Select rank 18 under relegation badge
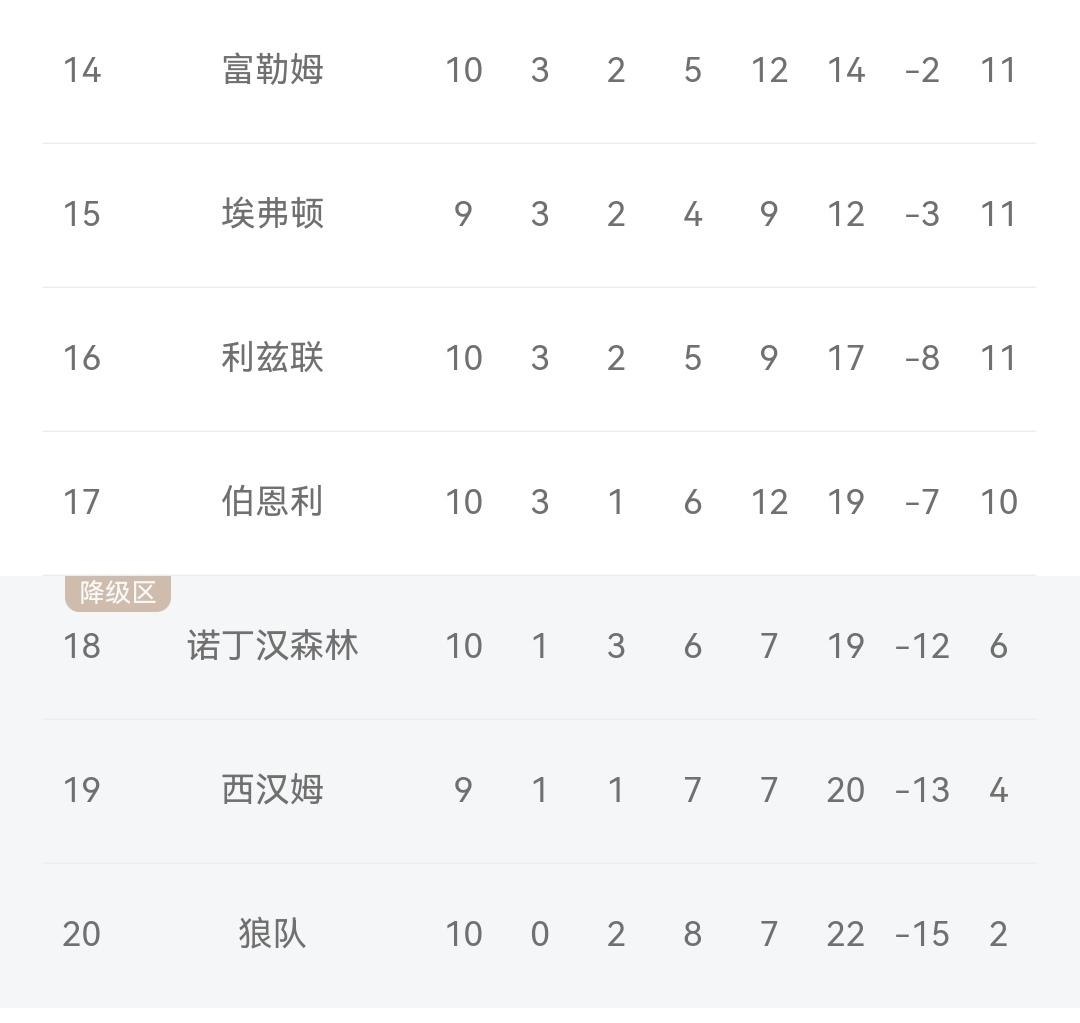 point(82,646)
